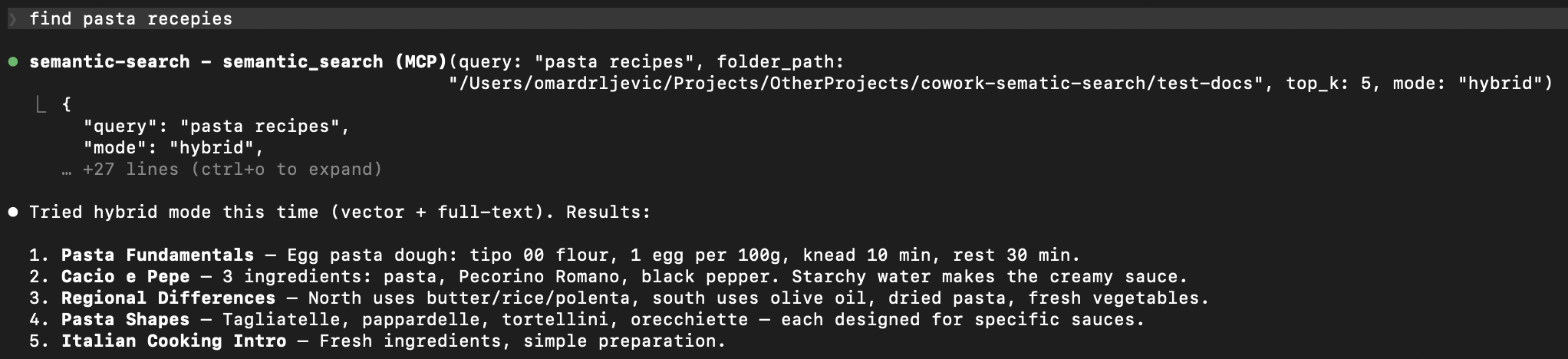Select the "Regional Differences" result title
1568x359 pixels.
168,298
